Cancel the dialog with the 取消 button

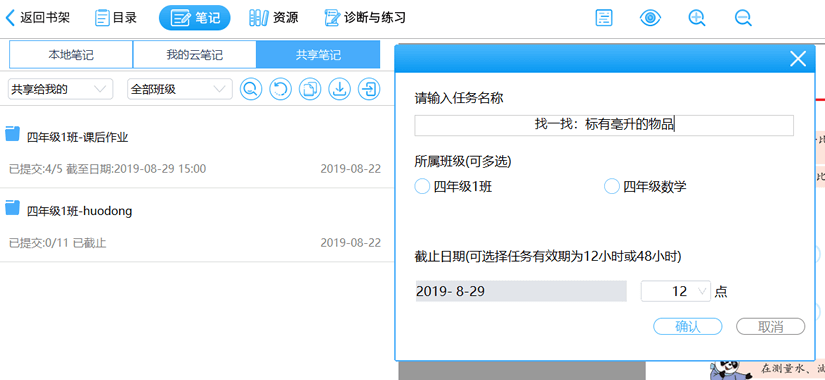pos(770,326)
